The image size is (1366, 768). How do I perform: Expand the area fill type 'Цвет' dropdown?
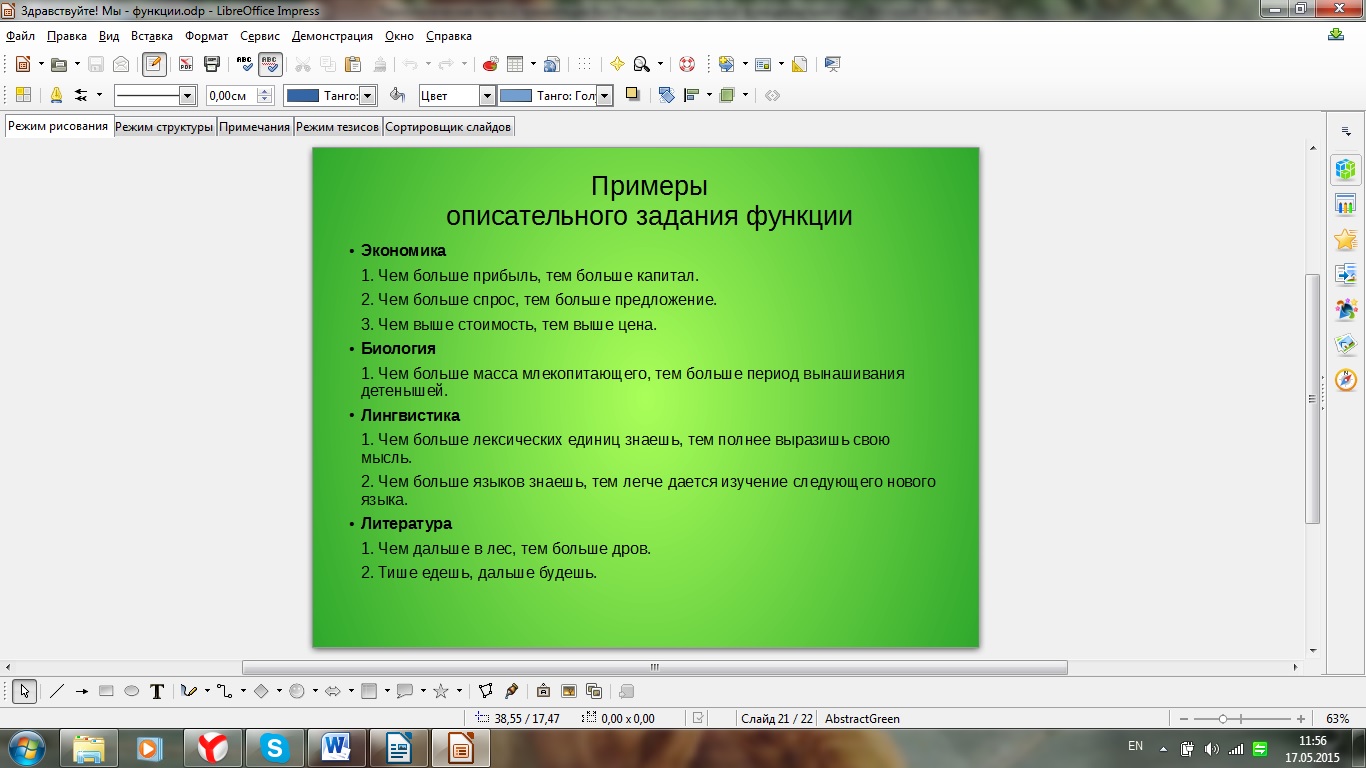(487, 96)
